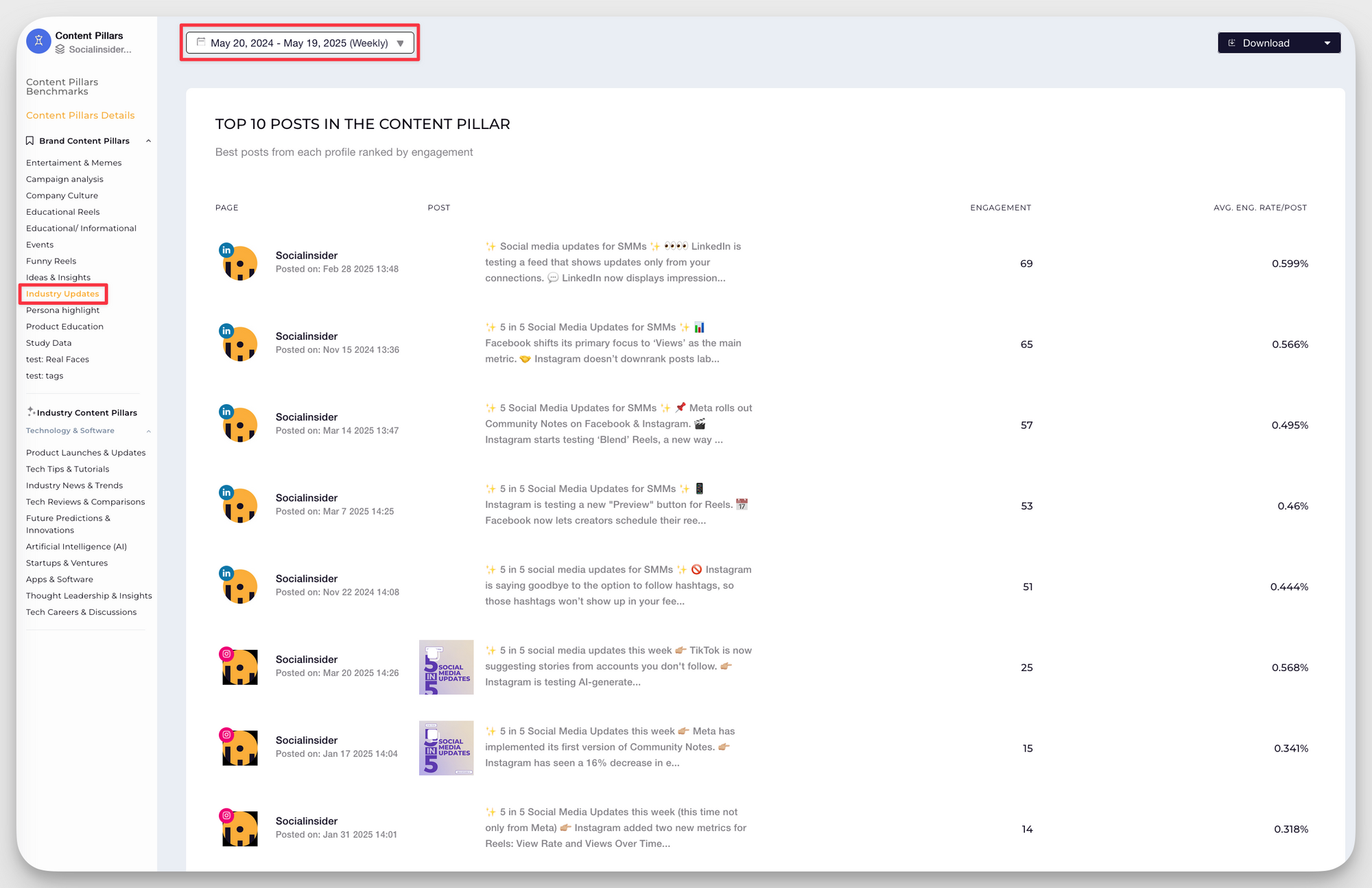The width and height of the screenshot is (1372, 888).
Task: Open Industry News & Trends pillar
Action: (x=74, y=486)
